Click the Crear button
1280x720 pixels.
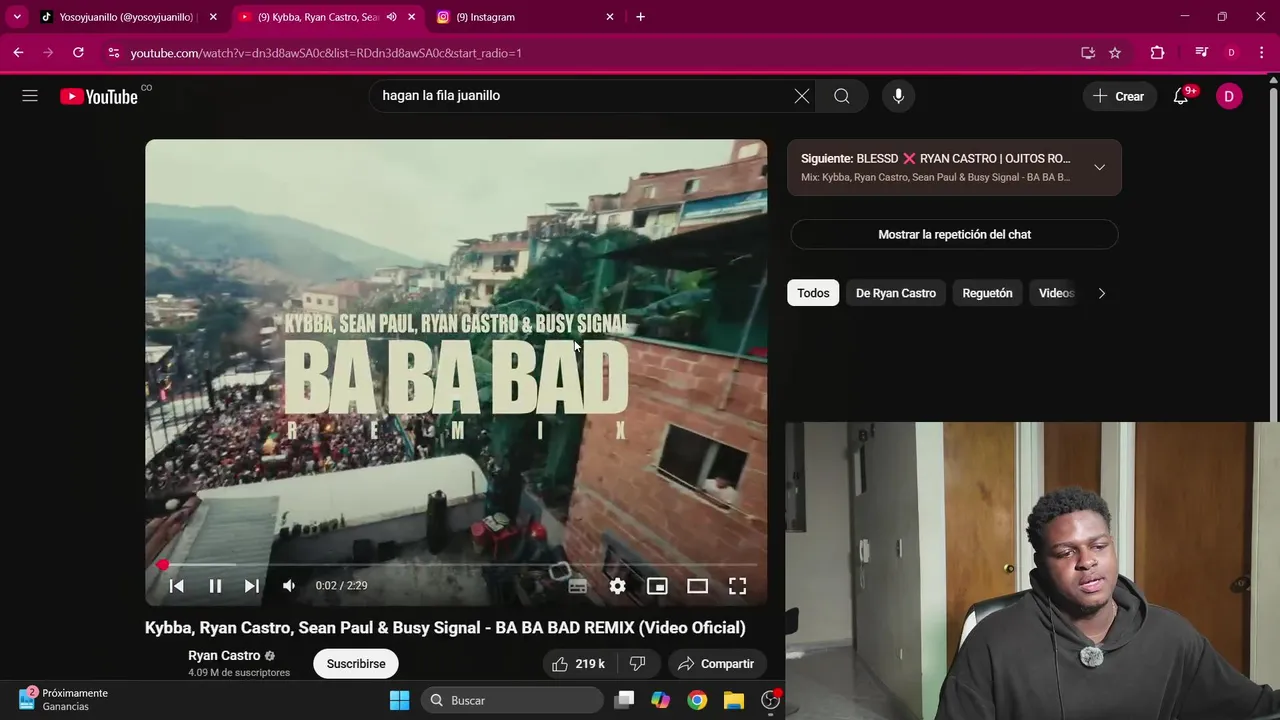tap(1118, 96)
